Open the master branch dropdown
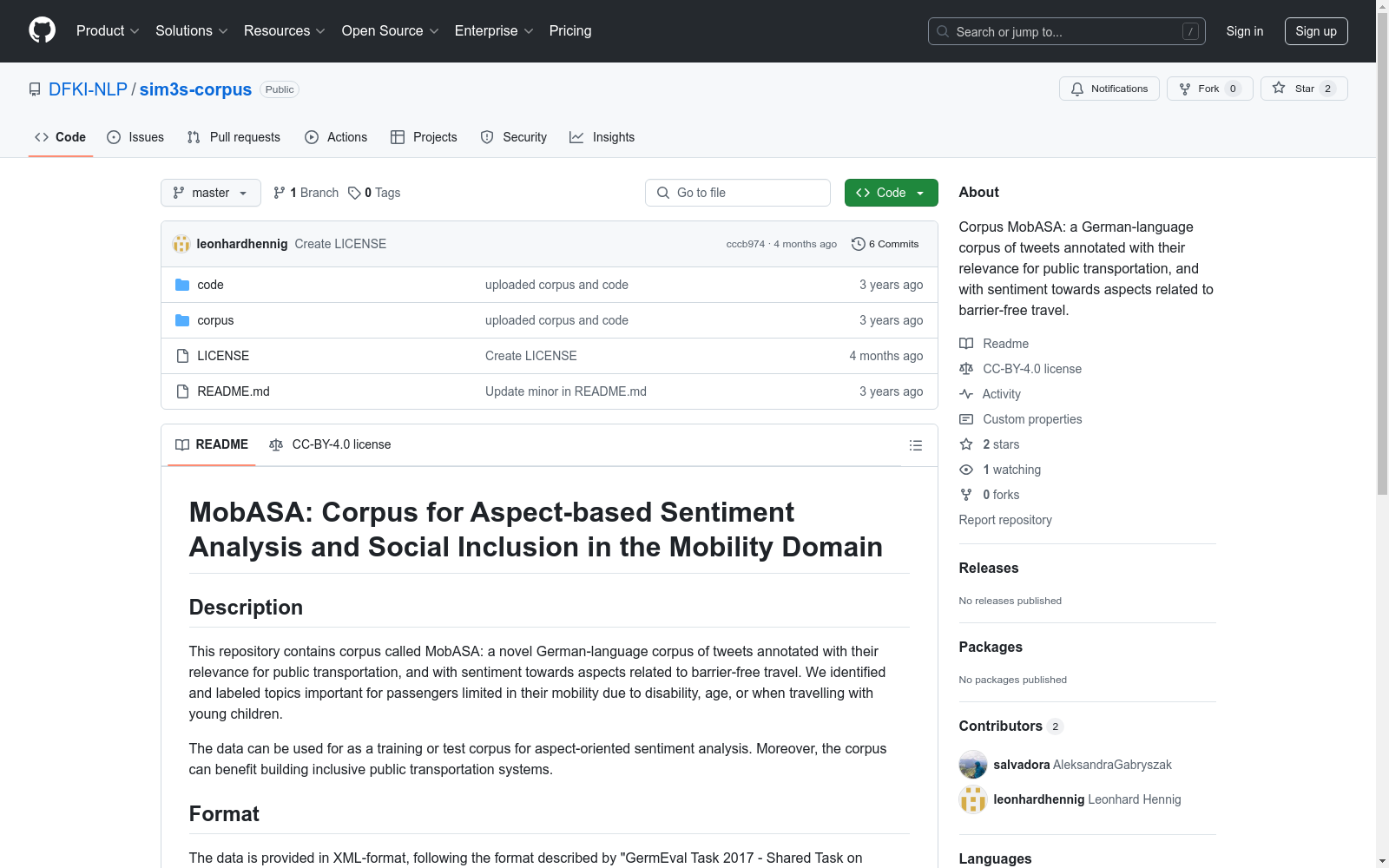 [x=211, y=193]
